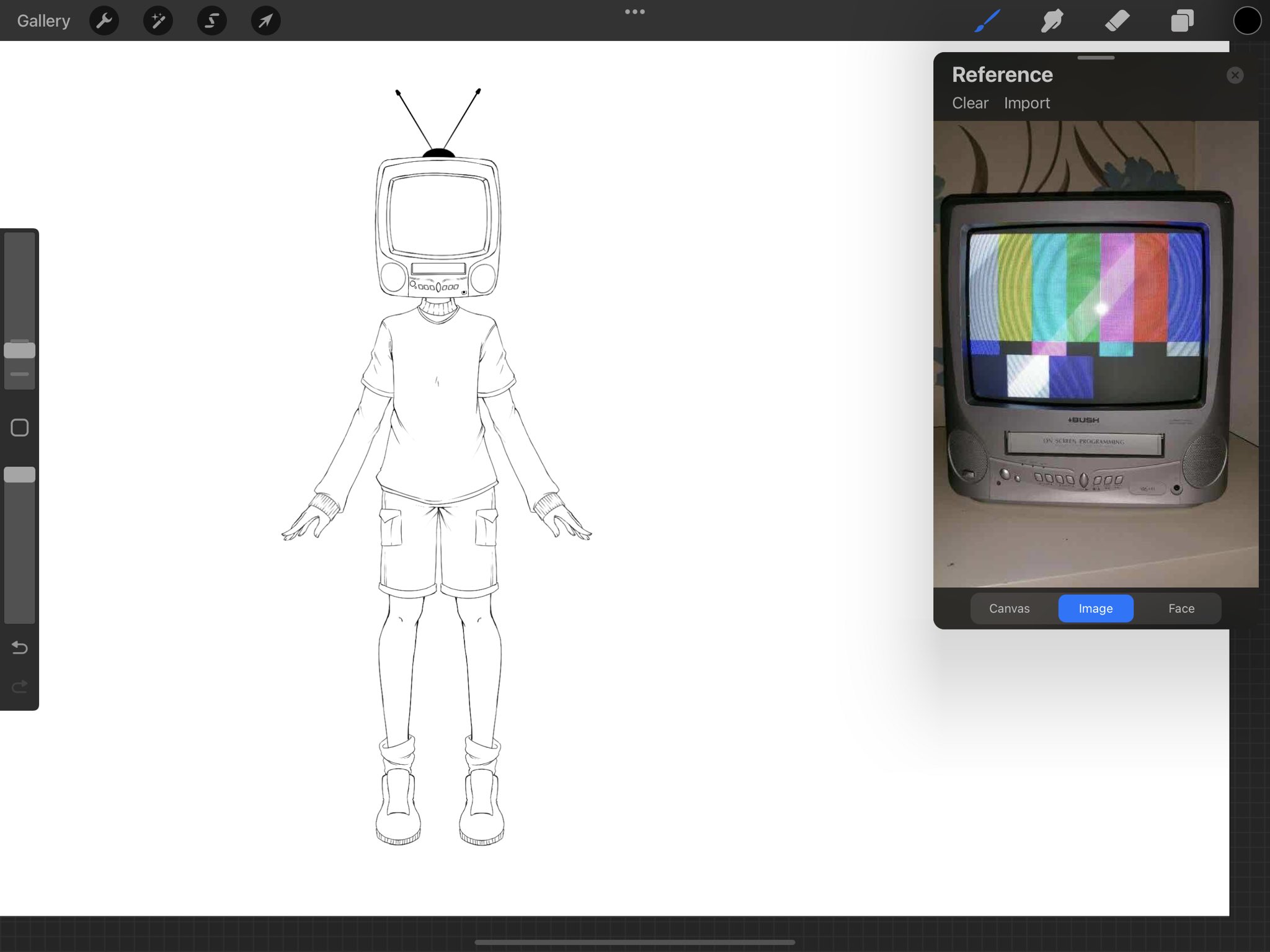Select the Brush tool
1270x952 pixels.
pyautogui.click(x=987, y=21)
